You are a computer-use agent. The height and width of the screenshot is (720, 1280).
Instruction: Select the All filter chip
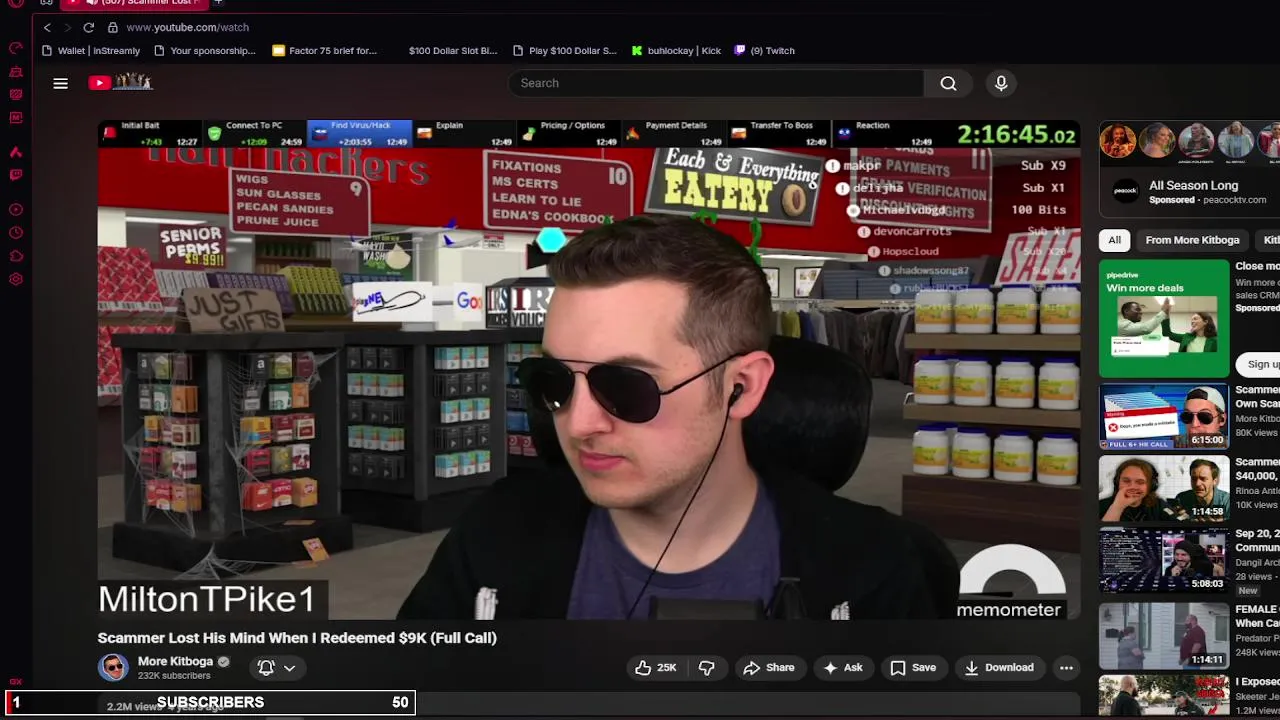click(1114, 240)
